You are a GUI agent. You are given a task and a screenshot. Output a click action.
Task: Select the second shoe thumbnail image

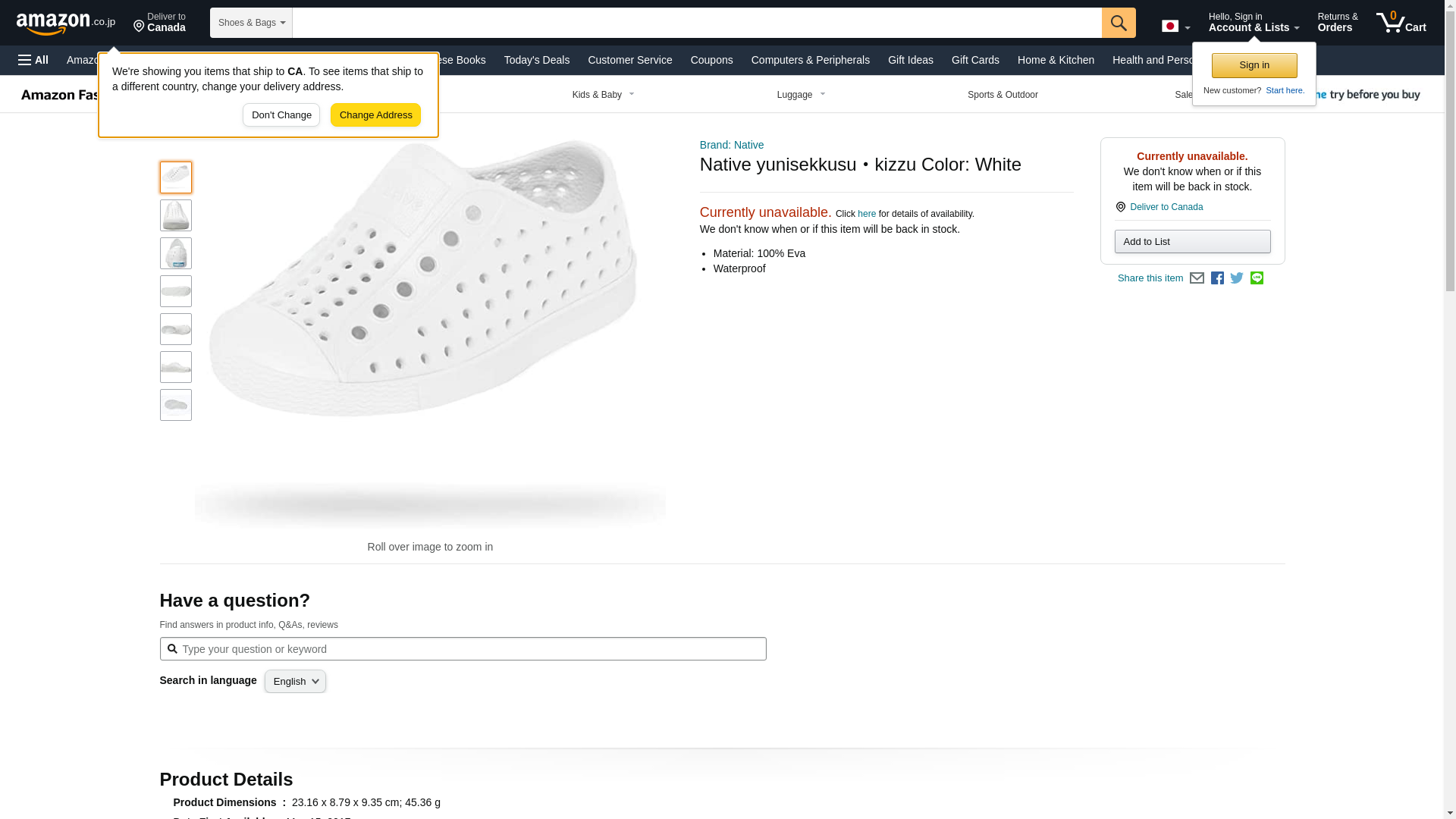pyautogui.click(x=176, y=215)
